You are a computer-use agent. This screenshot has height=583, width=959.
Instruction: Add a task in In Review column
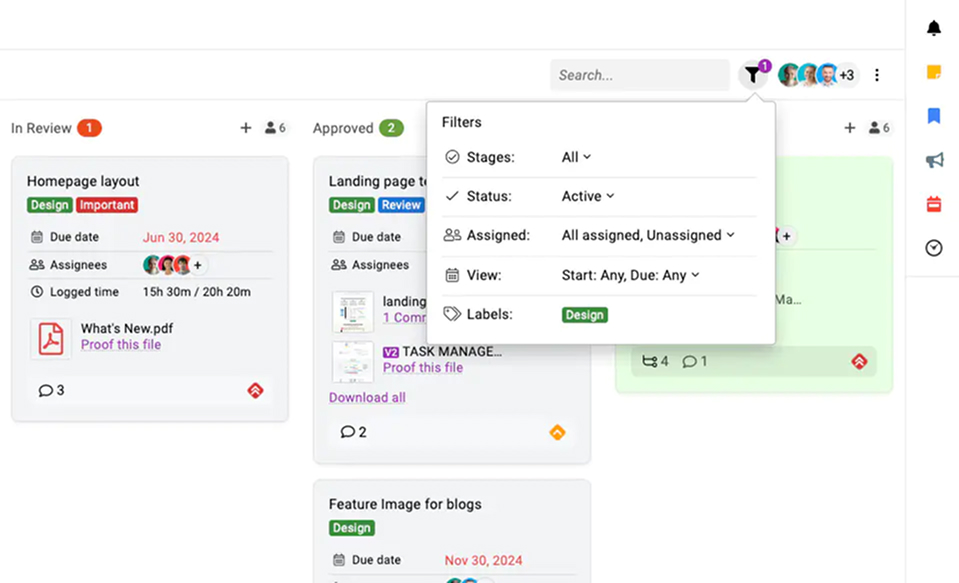[246, 128]
